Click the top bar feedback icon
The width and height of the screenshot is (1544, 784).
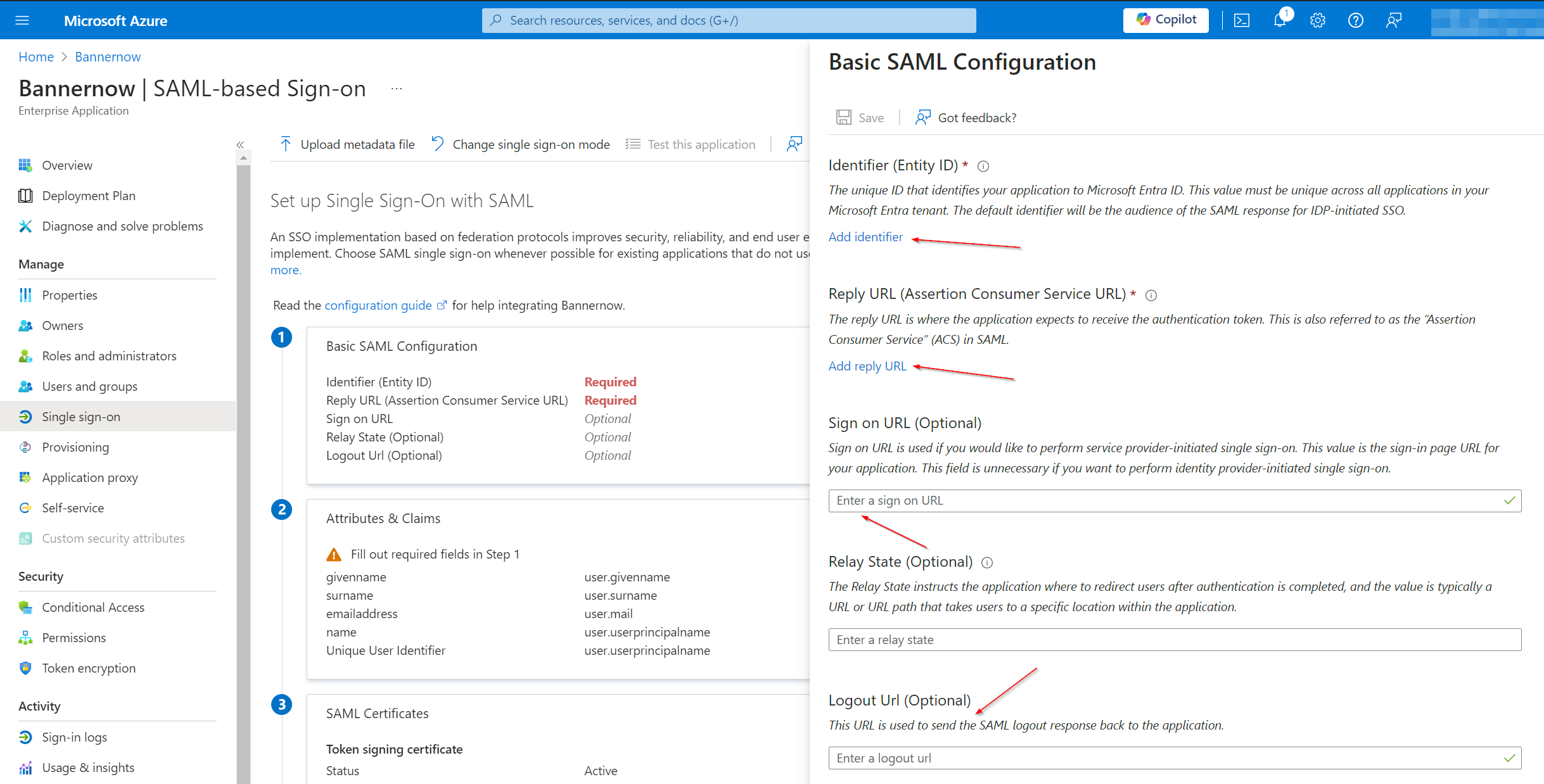pyautogui.click(x=1394, y=20)
